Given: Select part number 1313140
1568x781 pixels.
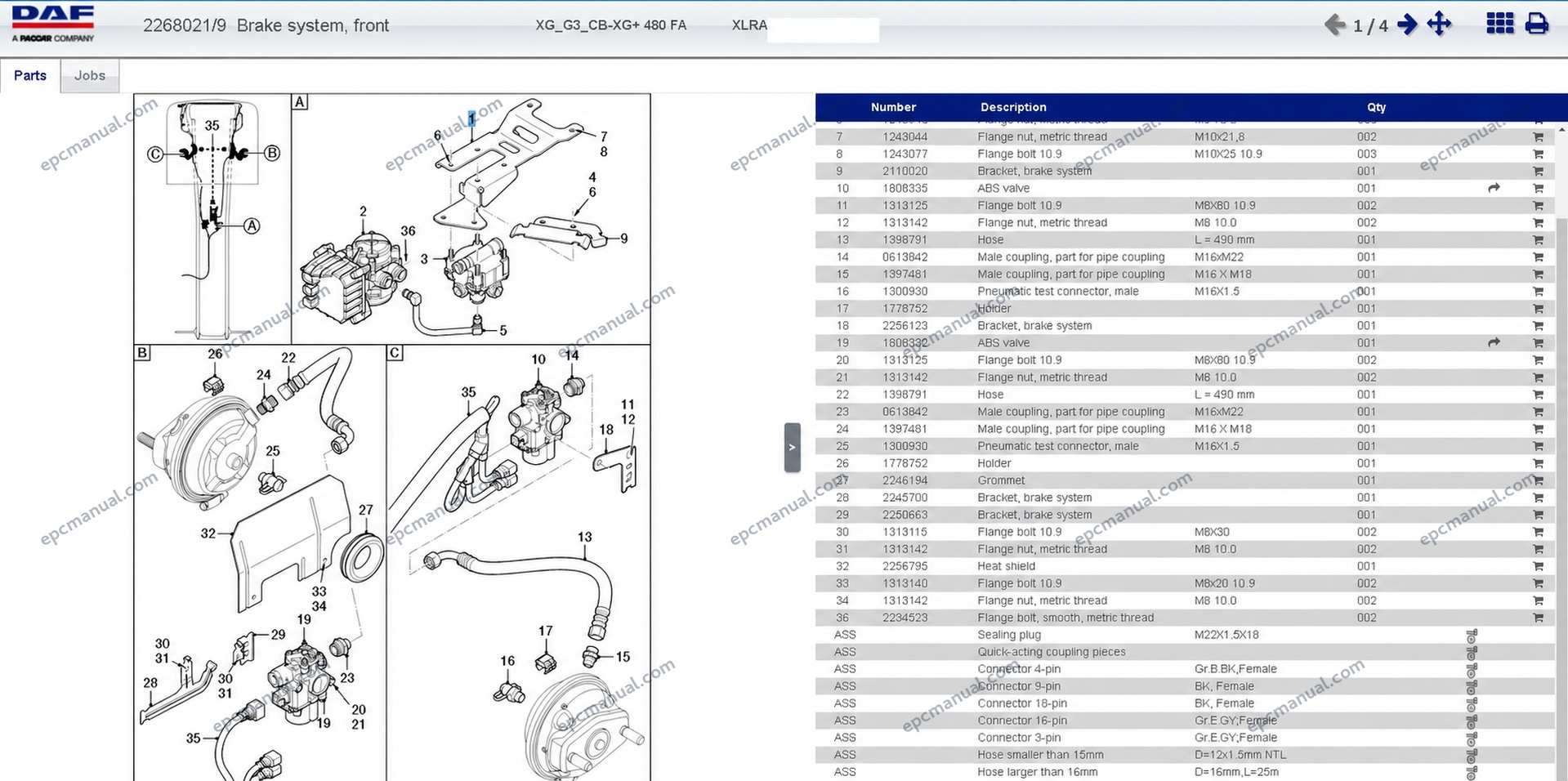Looking at the screenshot, I should pos(905,583).
